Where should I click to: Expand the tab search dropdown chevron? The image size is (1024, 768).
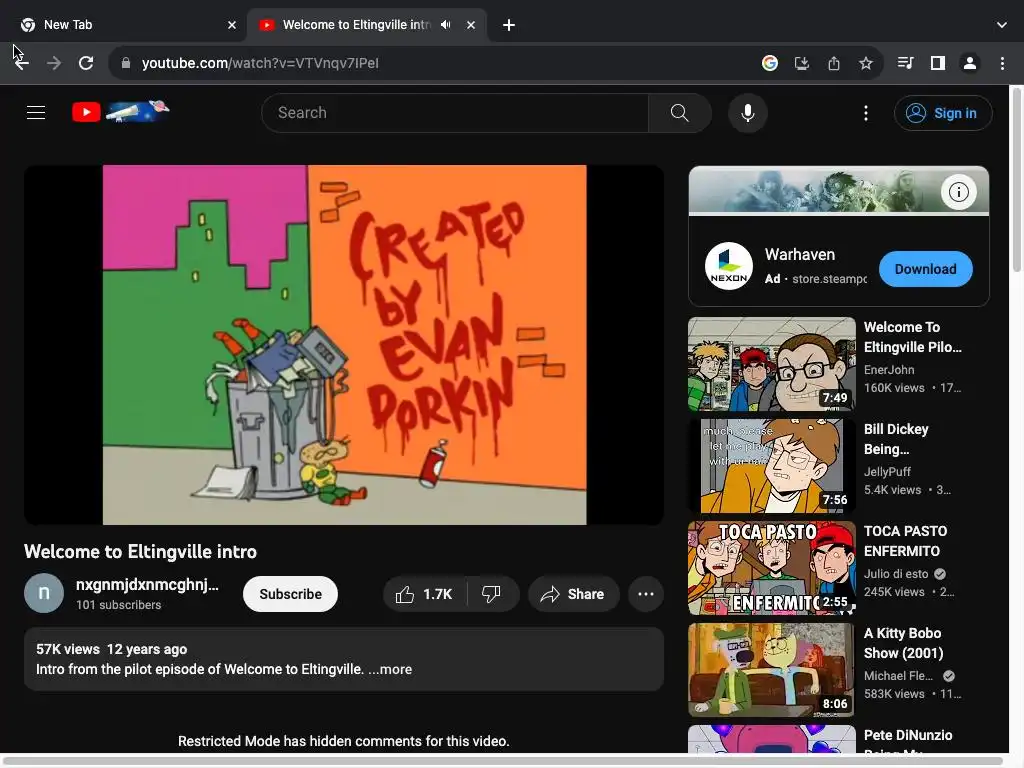(x=1002, y=25)
